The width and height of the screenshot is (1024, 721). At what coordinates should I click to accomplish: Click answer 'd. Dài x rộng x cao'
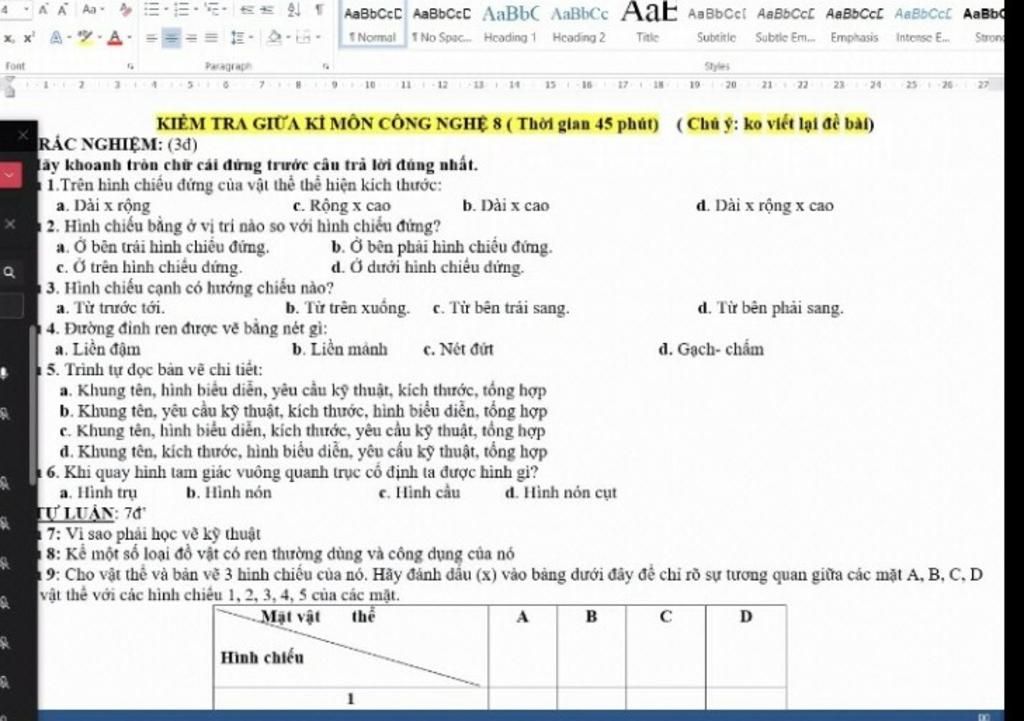click(x=765, y=206)
